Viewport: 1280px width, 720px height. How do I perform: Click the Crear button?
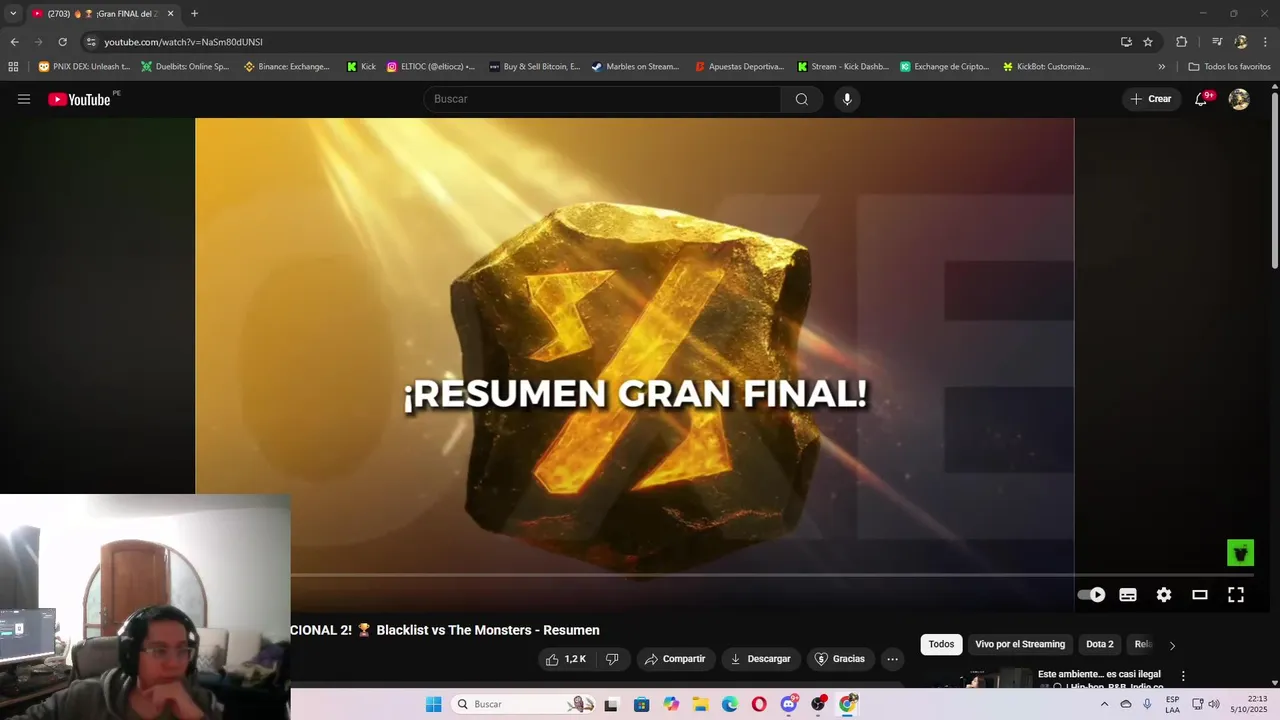tap(1151, 99)
